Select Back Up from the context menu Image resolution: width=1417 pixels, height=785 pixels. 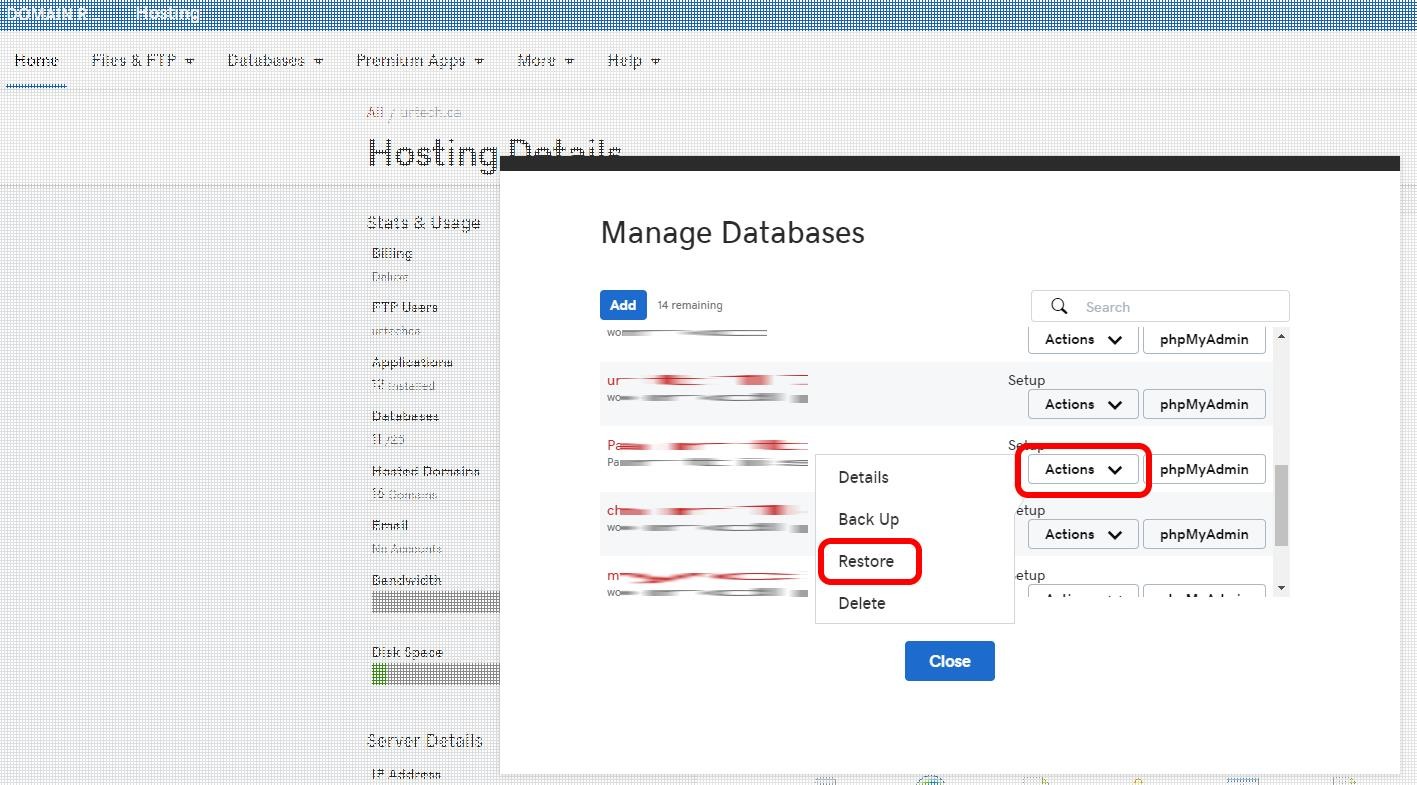point(868,519)
